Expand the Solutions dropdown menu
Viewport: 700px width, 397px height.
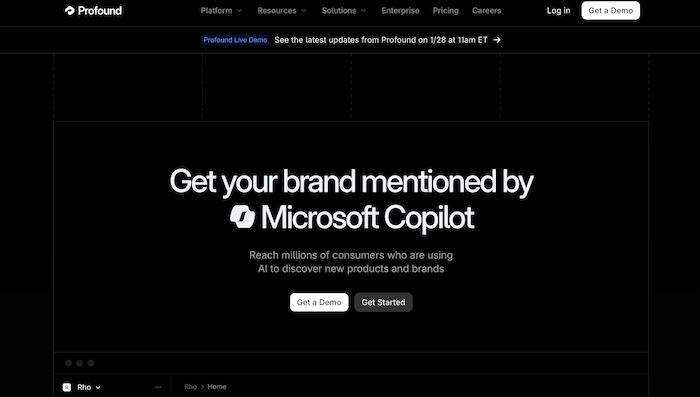pos(344,10)
